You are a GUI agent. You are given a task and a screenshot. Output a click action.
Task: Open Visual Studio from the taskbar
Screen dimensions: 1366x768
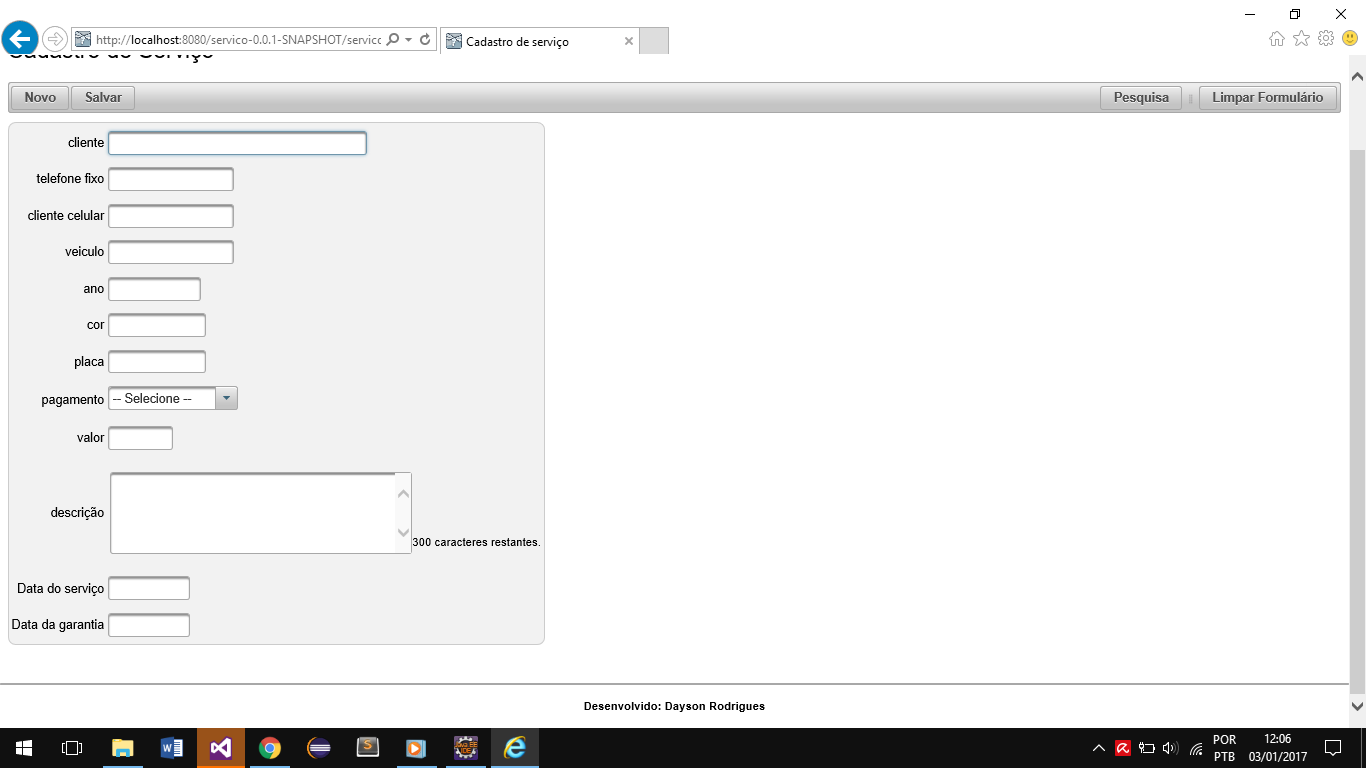tap(221, 748)
